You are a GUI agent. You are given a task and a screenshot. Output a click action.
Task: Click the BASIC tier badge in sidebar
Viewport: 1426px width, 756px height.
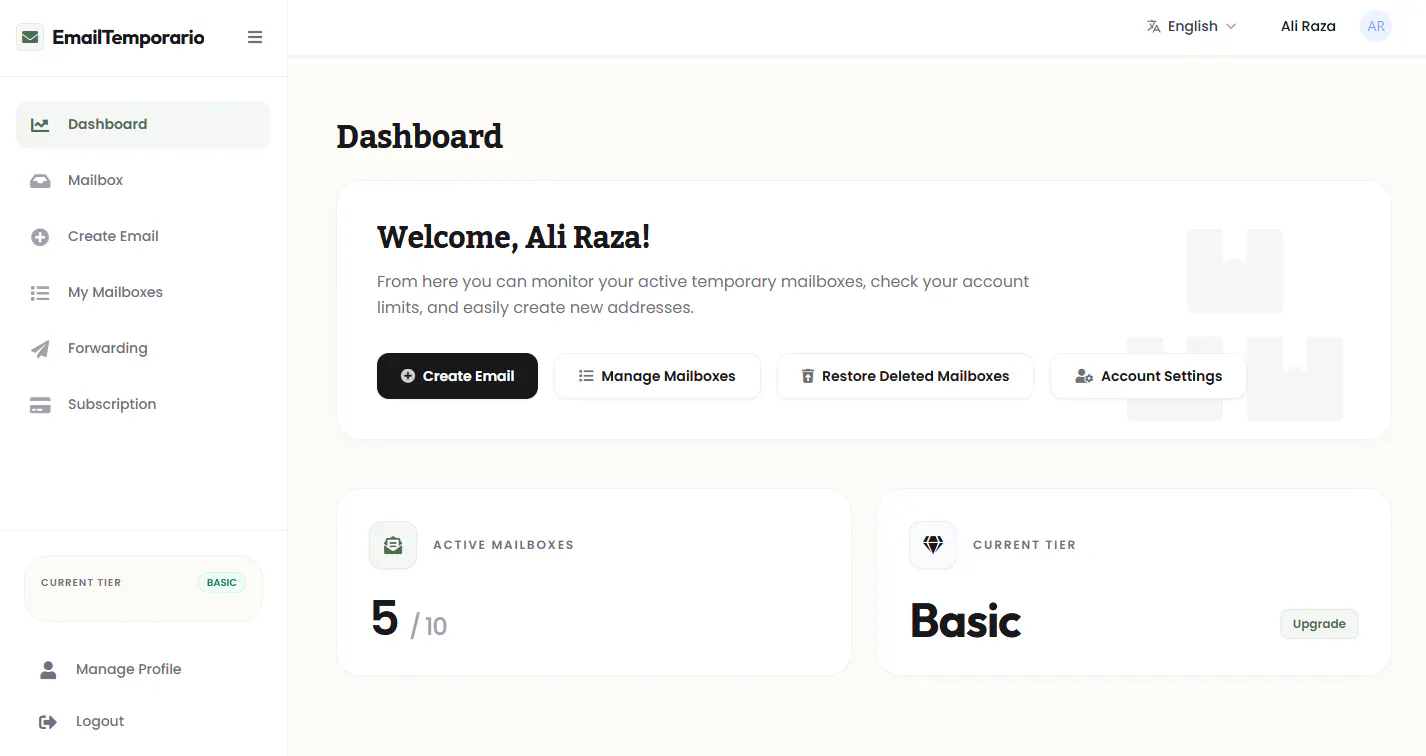[x=222, y=583]
